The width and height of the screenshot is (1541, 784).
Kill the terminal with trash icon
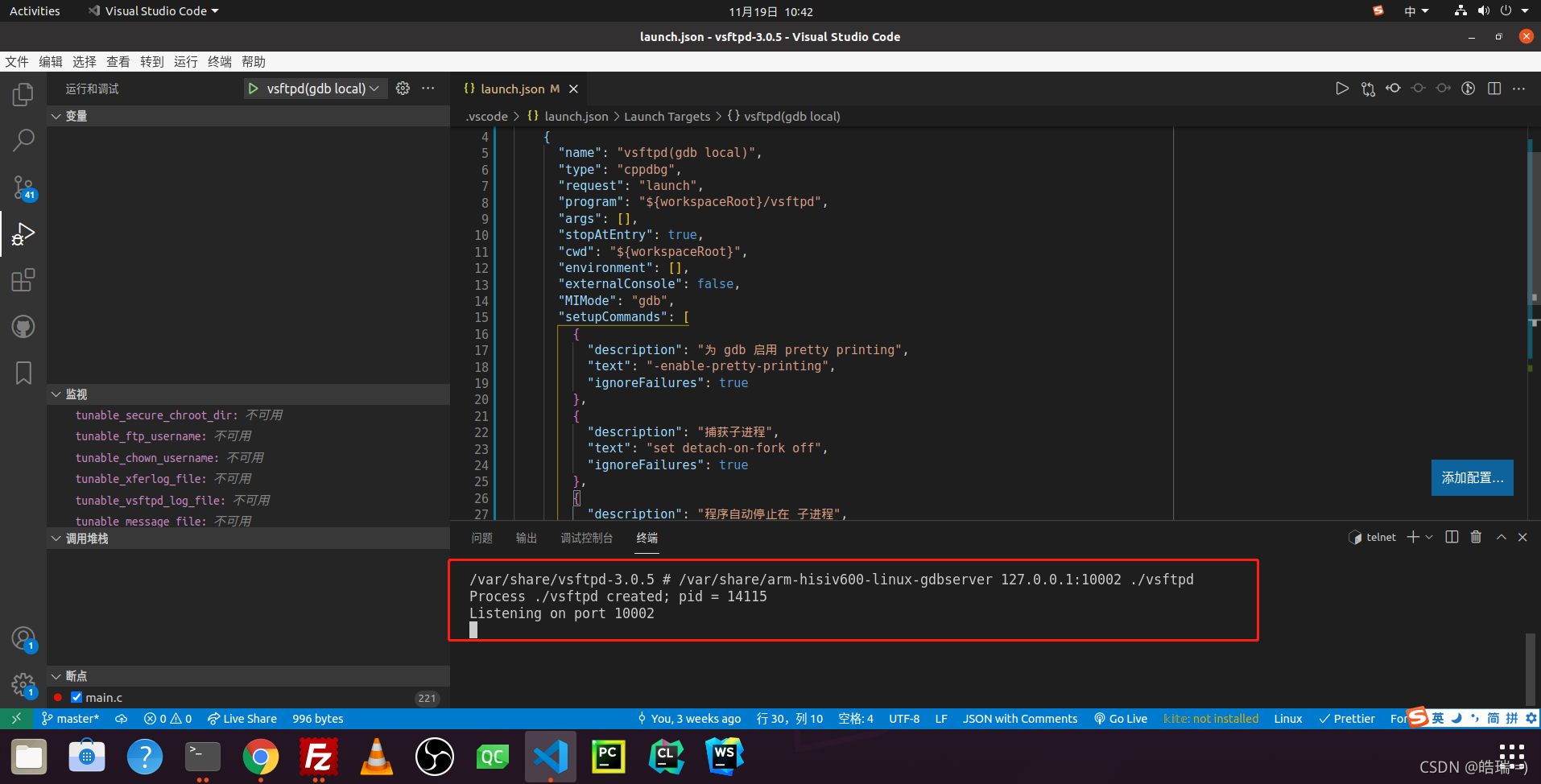(x=1476, y=537)
